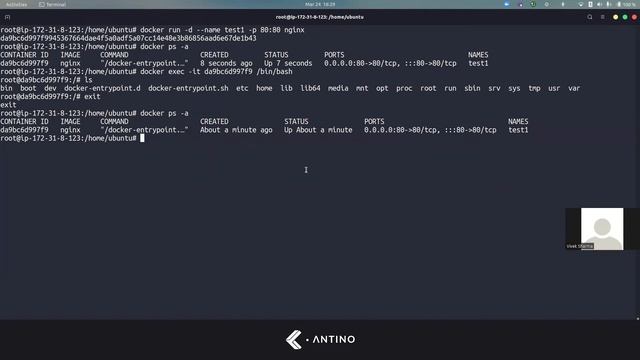
Task: Open the battery 100 % indicator
Action: click(626, 4)
